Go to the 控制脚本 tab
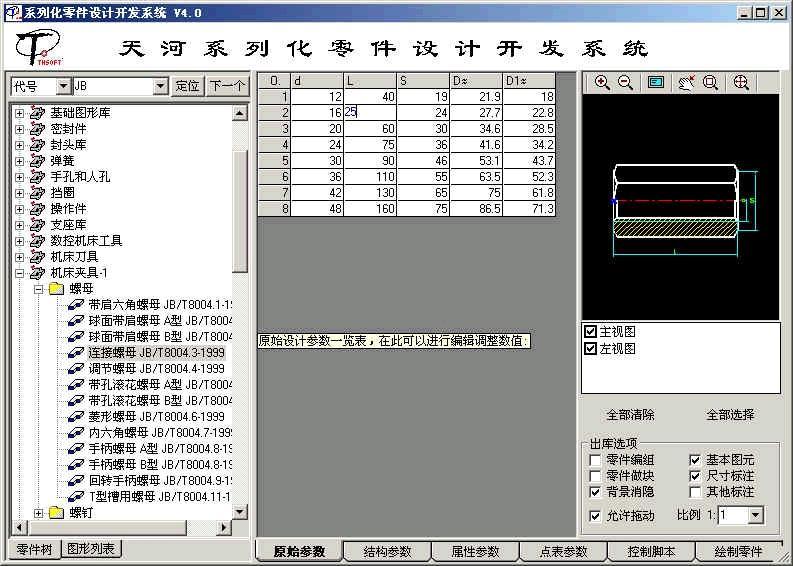Viewport: 793px width, 566px height. click(651, 552)
